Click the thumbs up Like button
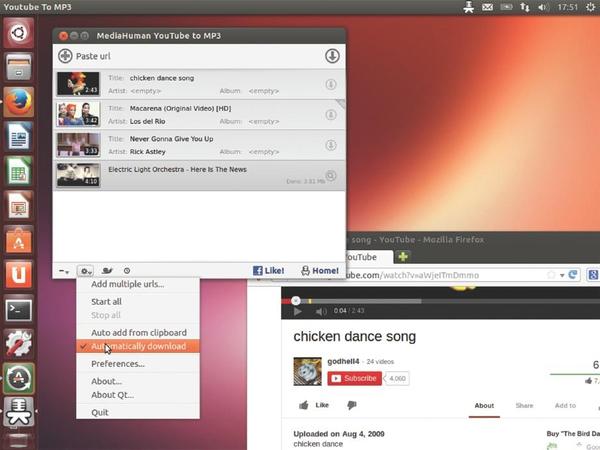Screen dimensions: 600x450 [314, 405]
